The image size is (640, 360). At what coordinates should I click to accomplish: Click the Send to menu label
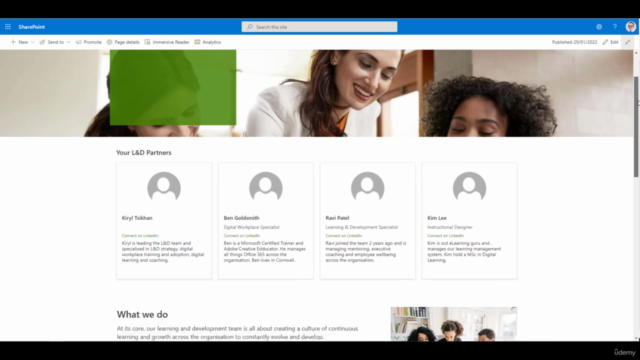56,42
